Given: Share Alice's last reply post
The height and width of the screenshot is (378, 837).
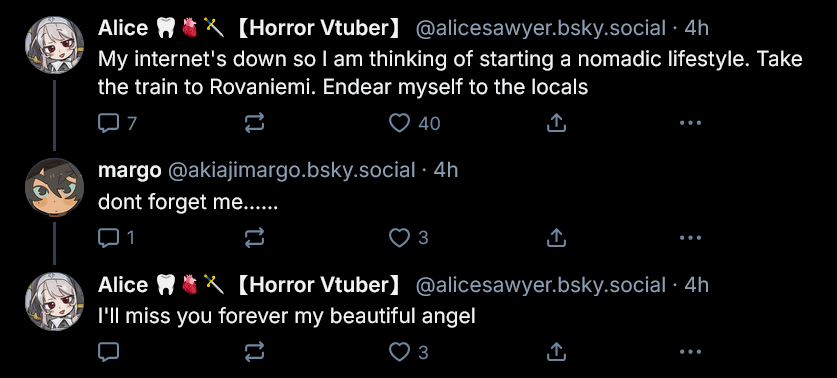Looking at the screenshot, I should point(556,352).
